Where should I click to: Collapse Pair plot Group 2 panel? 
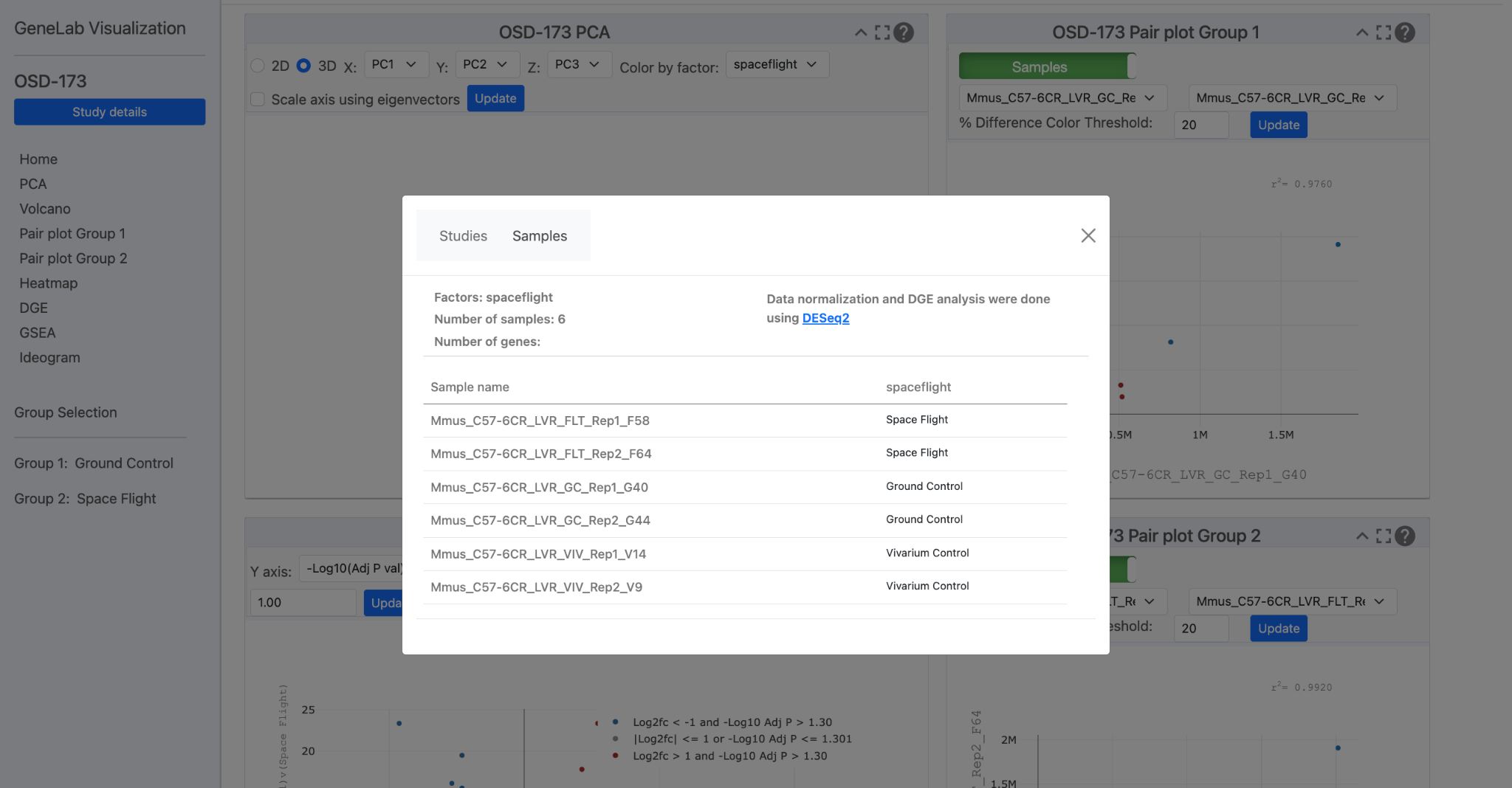[1361, 536]
